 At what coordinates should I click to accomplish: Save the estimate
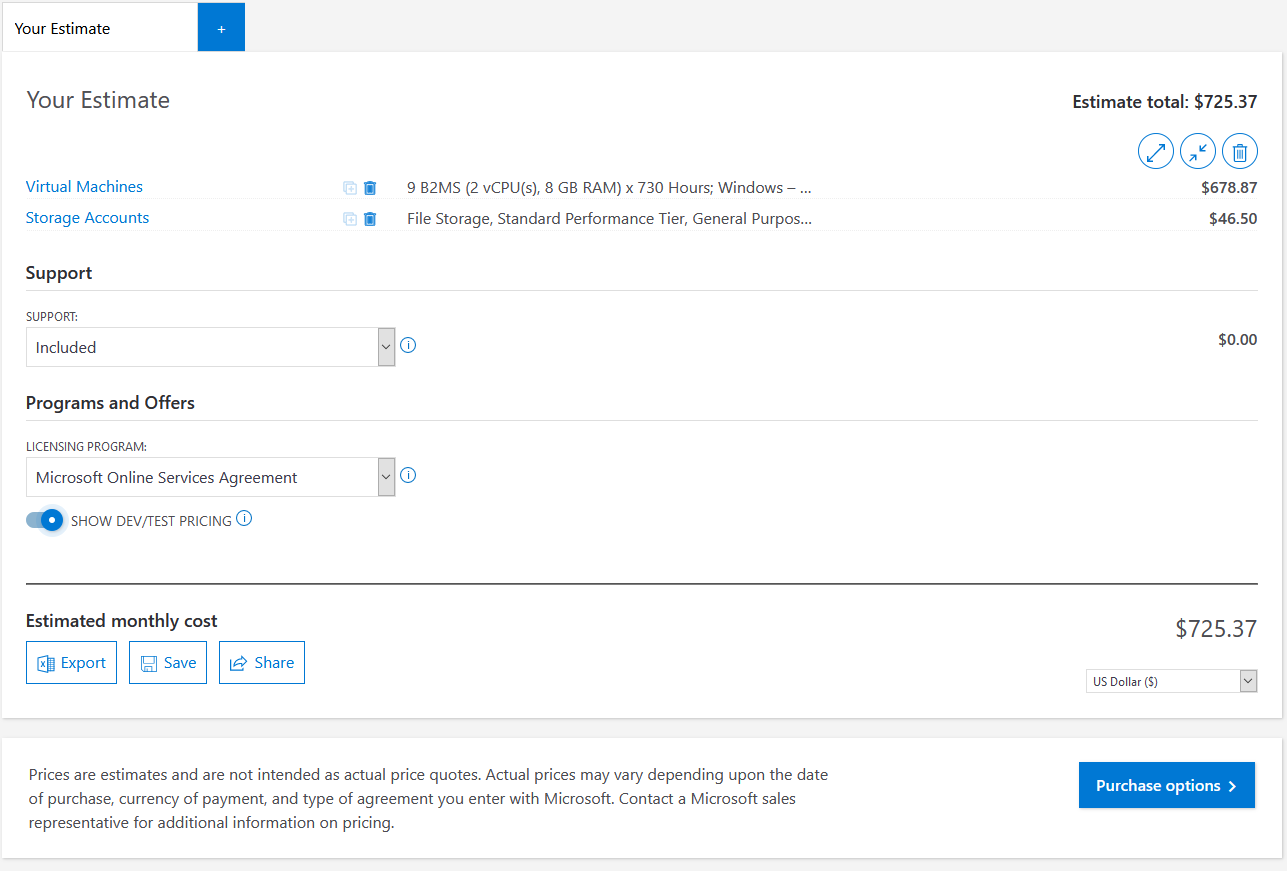[x=168, y=663]
